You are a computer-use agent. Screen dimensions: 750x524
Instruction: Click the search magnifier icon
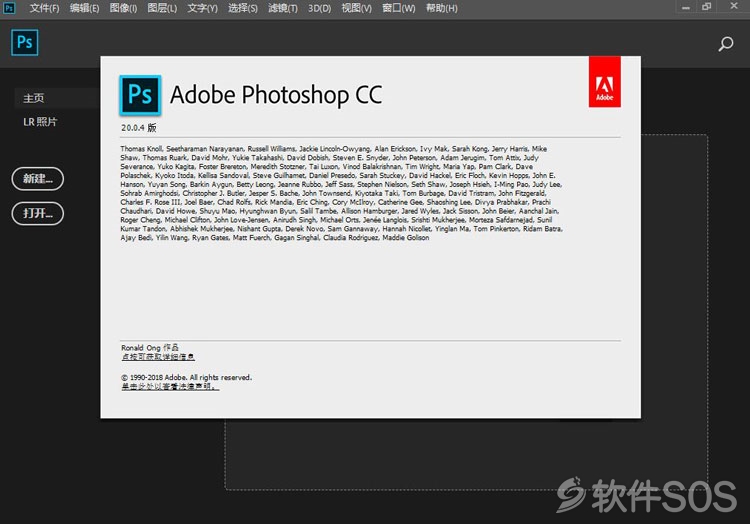[x=726, y=44]
